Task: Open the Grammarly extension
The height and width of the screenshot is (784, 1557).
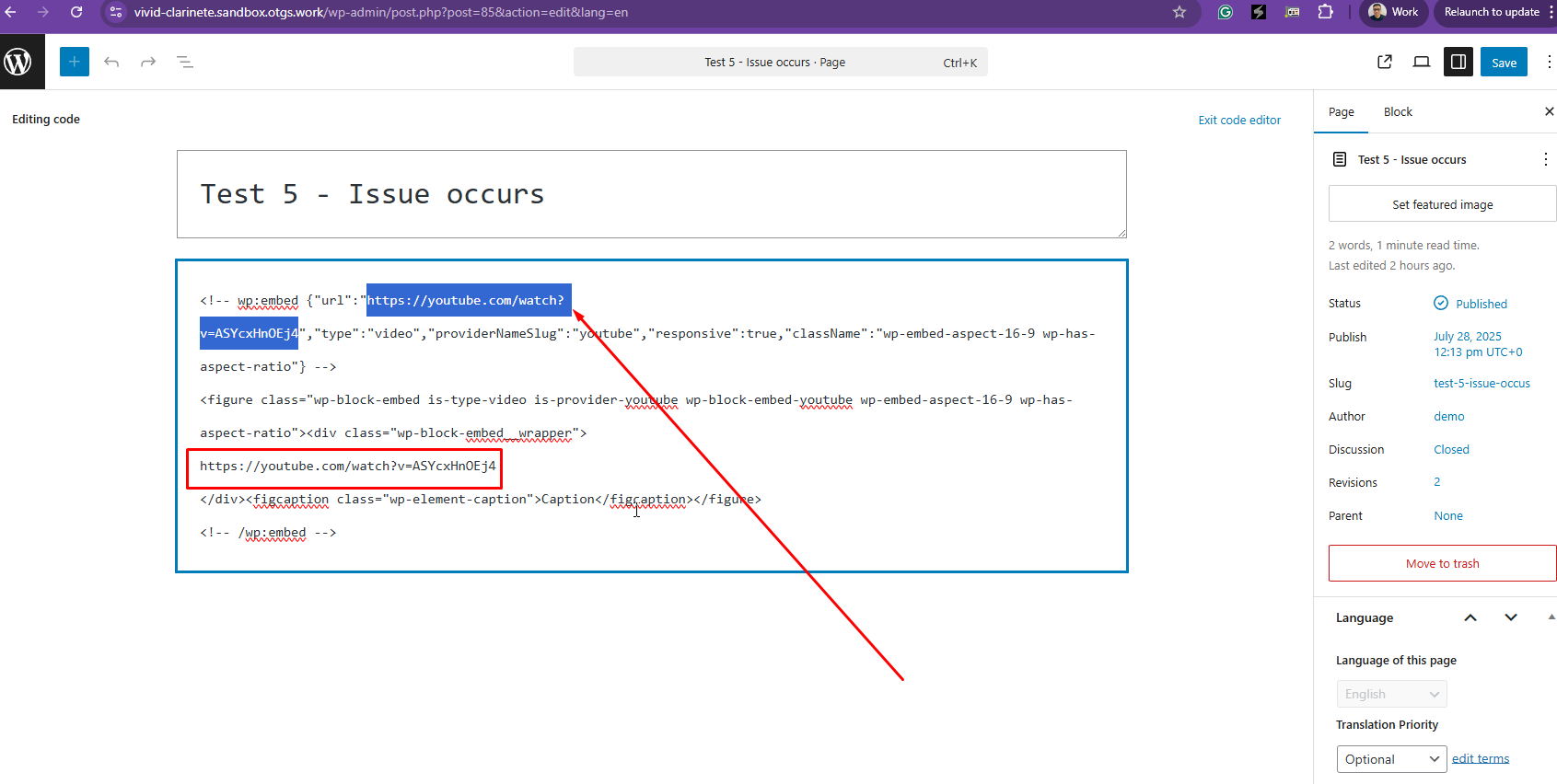Action: [x=1226, y=12]
